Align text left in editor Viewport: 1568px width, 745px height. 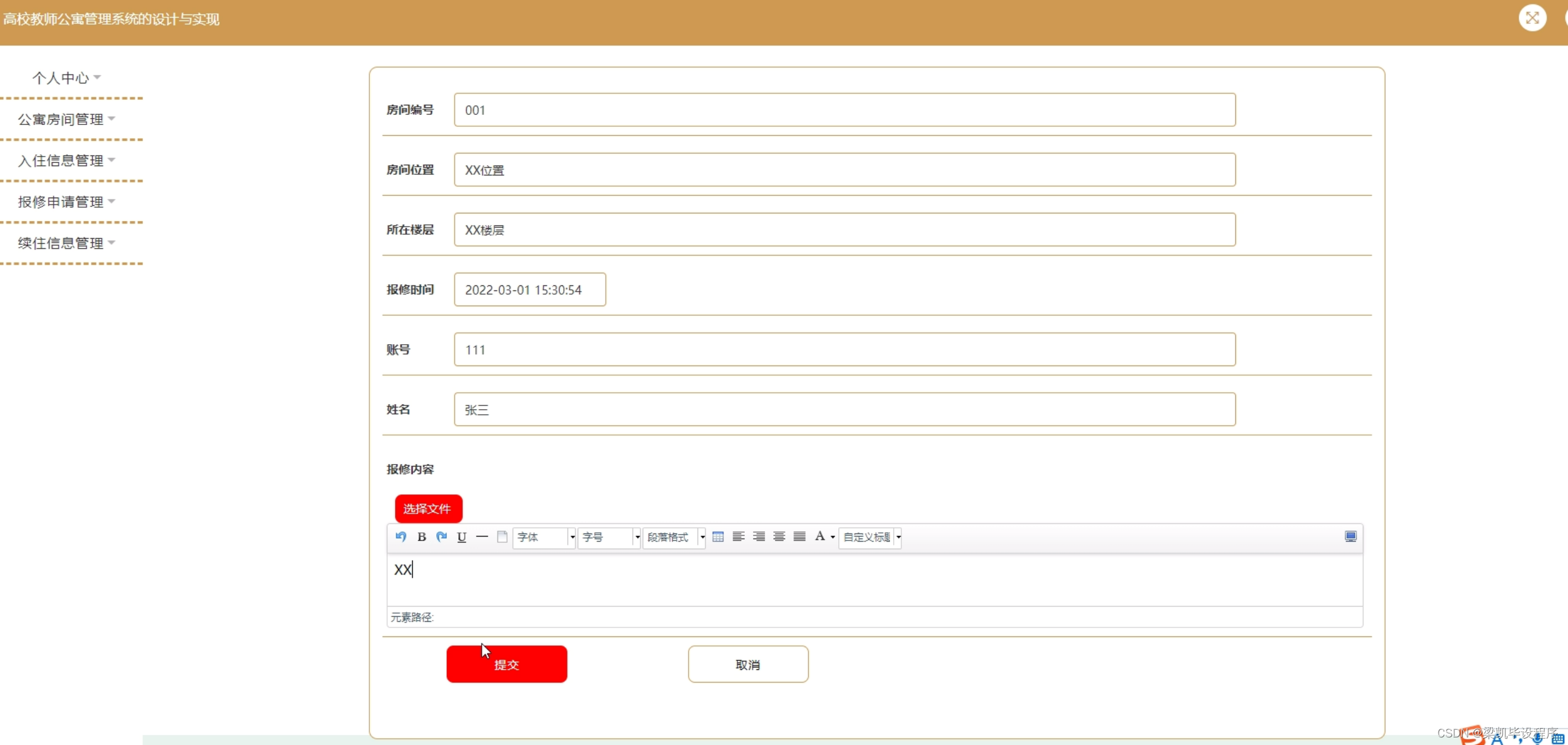[x=739, y=537]
